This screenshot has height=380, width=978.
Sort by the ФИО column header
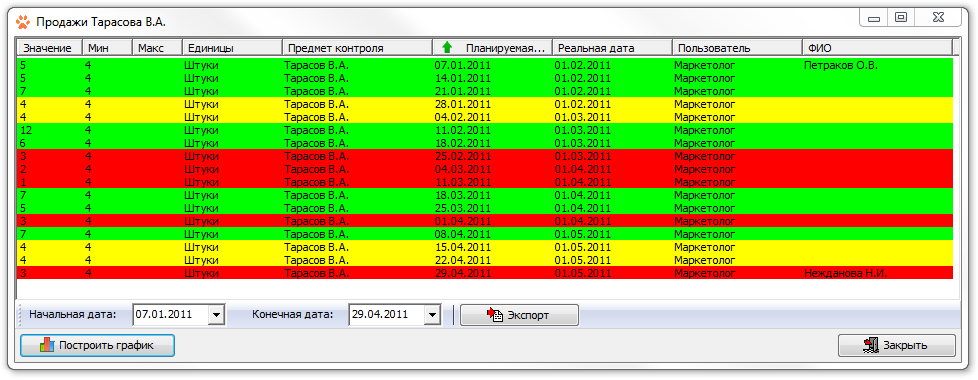[877, 48]
